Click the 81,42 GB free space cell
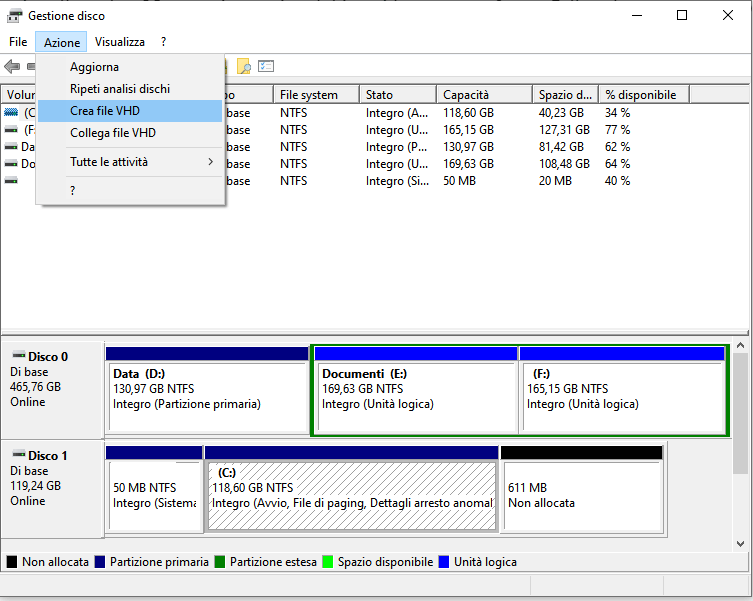This screenshot has height=601, width=753. (561, 147)
